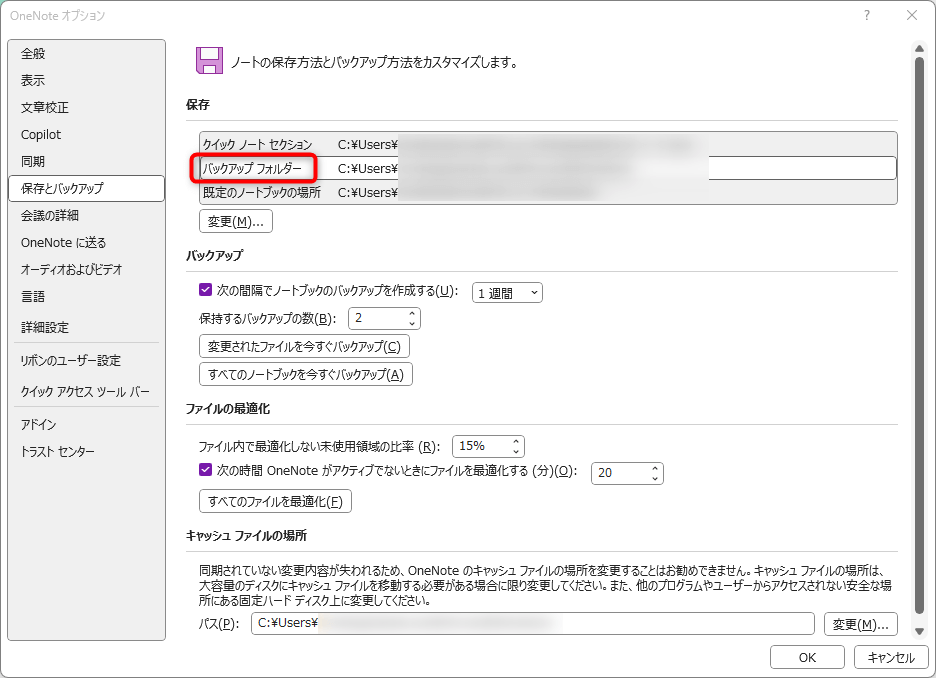Click すべてのノートブックを今すぐバックアップ button
The height and width of the screenshot is (678, 936).
pyautogui.click(x=306, y=374)
